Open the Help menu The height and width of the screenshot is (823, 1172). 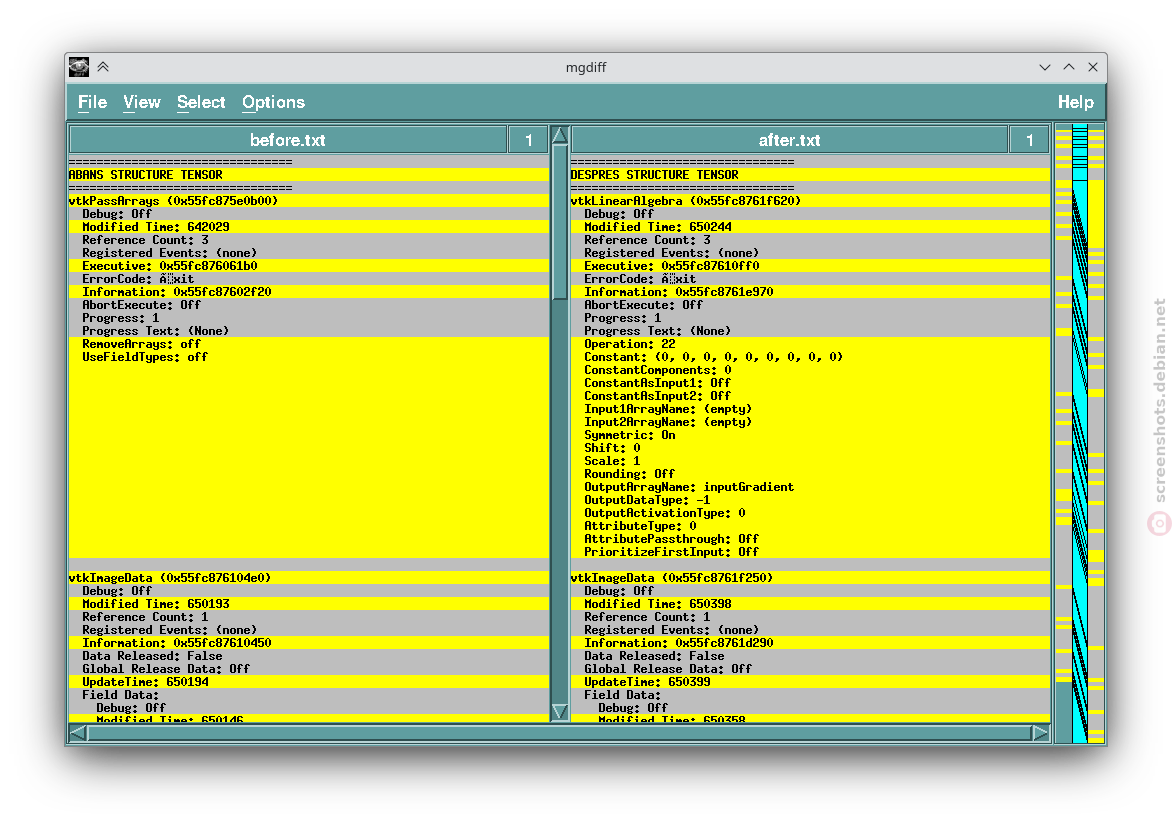[1076, 102]
